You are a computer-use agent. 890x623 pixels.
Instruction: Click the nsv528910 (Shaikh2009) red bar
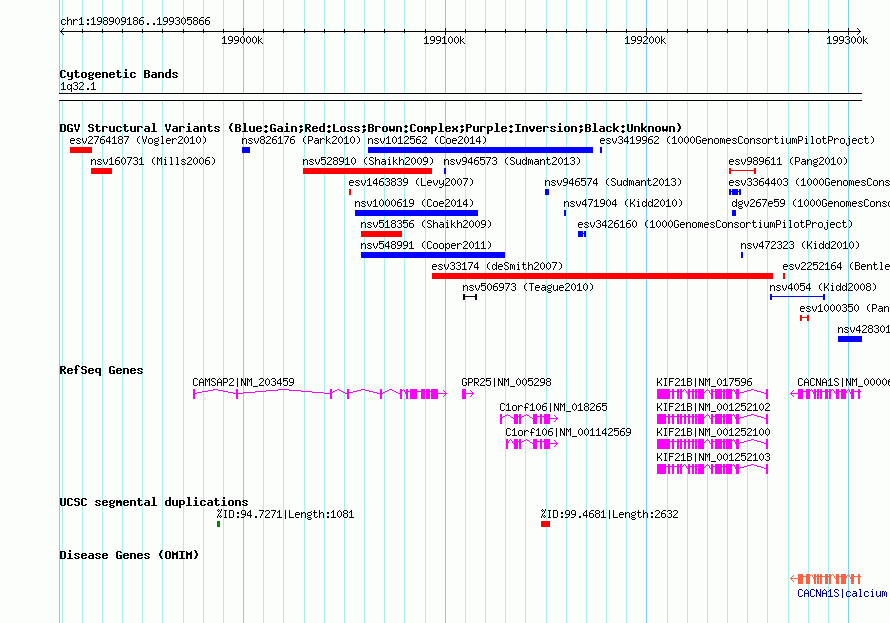[367, 171]
